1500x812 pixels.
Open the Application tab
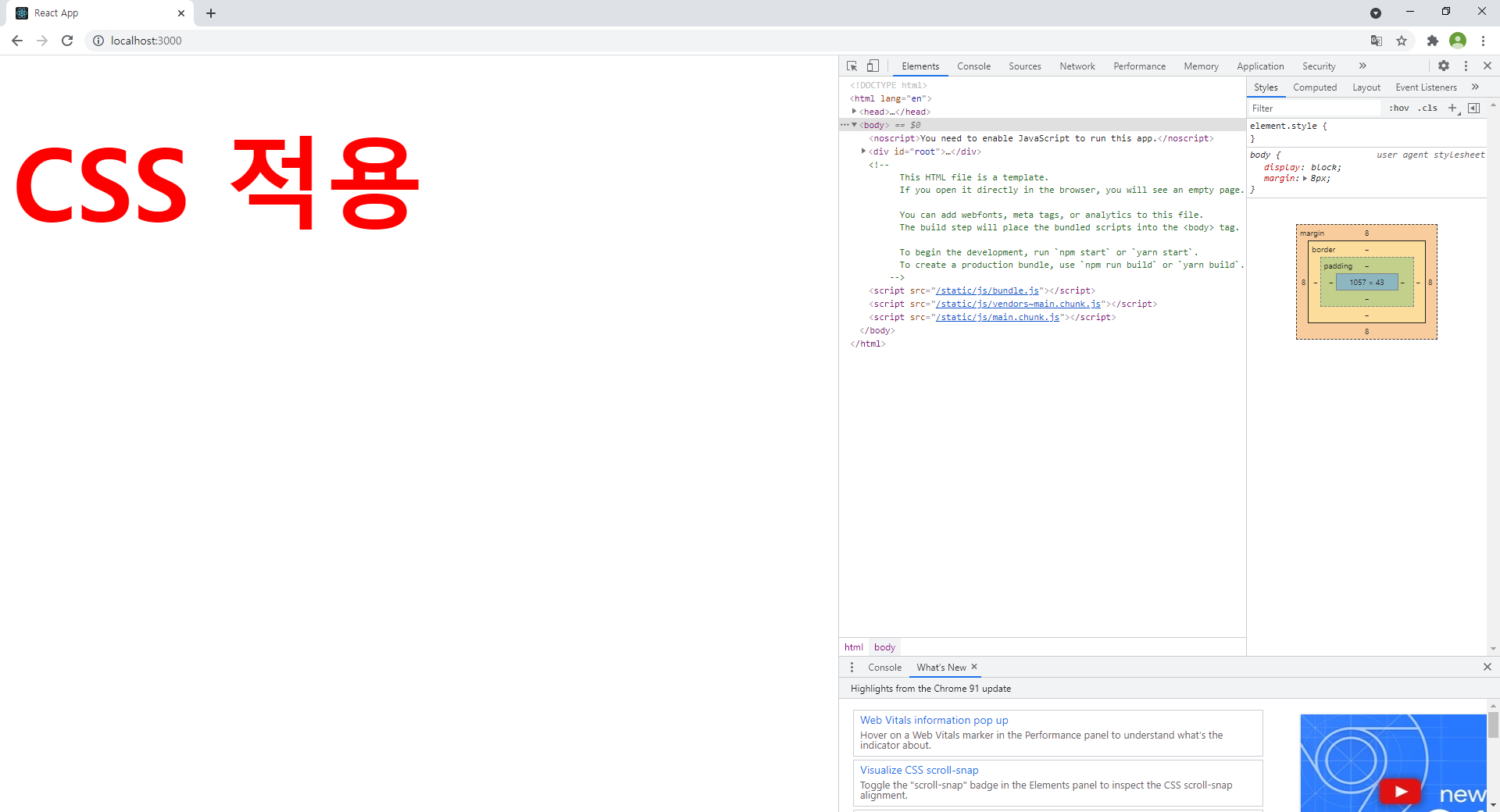[x=1260, y=66]
